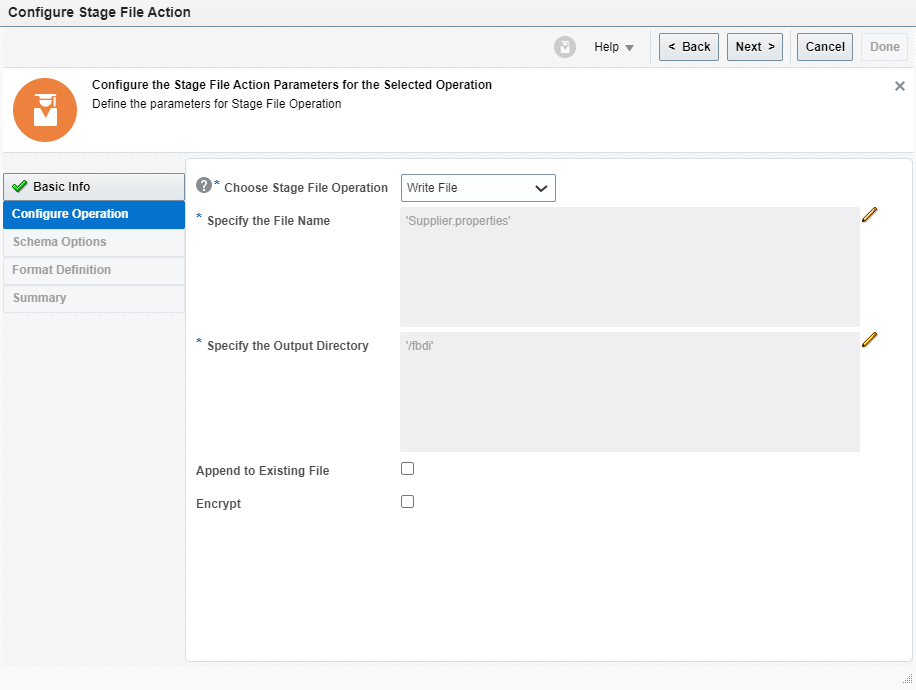Click the Supplier.properties file name field
916x690 pixels.
(x=629, y=265)
